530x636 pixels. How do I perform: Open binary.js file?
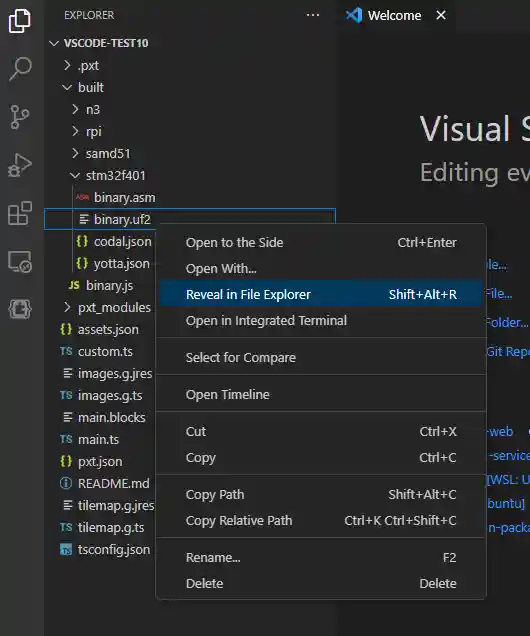pos(109,286)
